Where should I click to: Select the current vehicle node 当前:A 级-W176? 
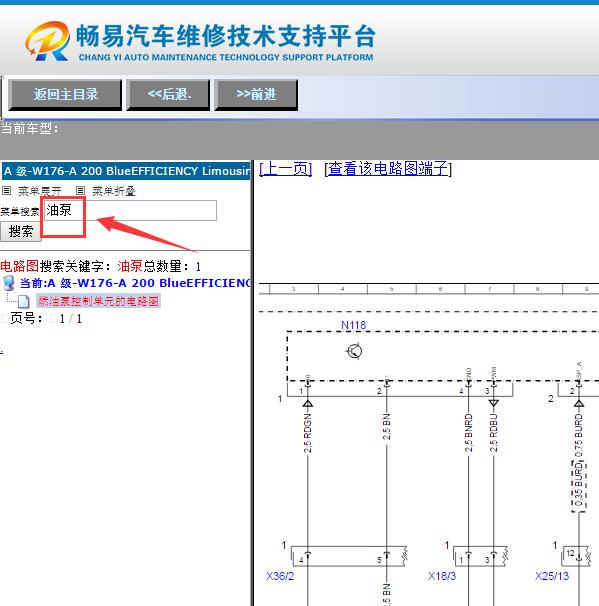coord(135,283)
